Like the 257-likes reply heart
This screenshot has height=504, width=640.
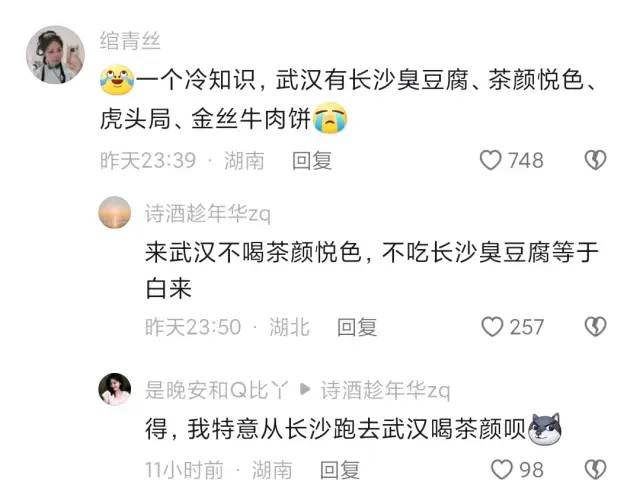pyautogui.click(x=492, y=327)
